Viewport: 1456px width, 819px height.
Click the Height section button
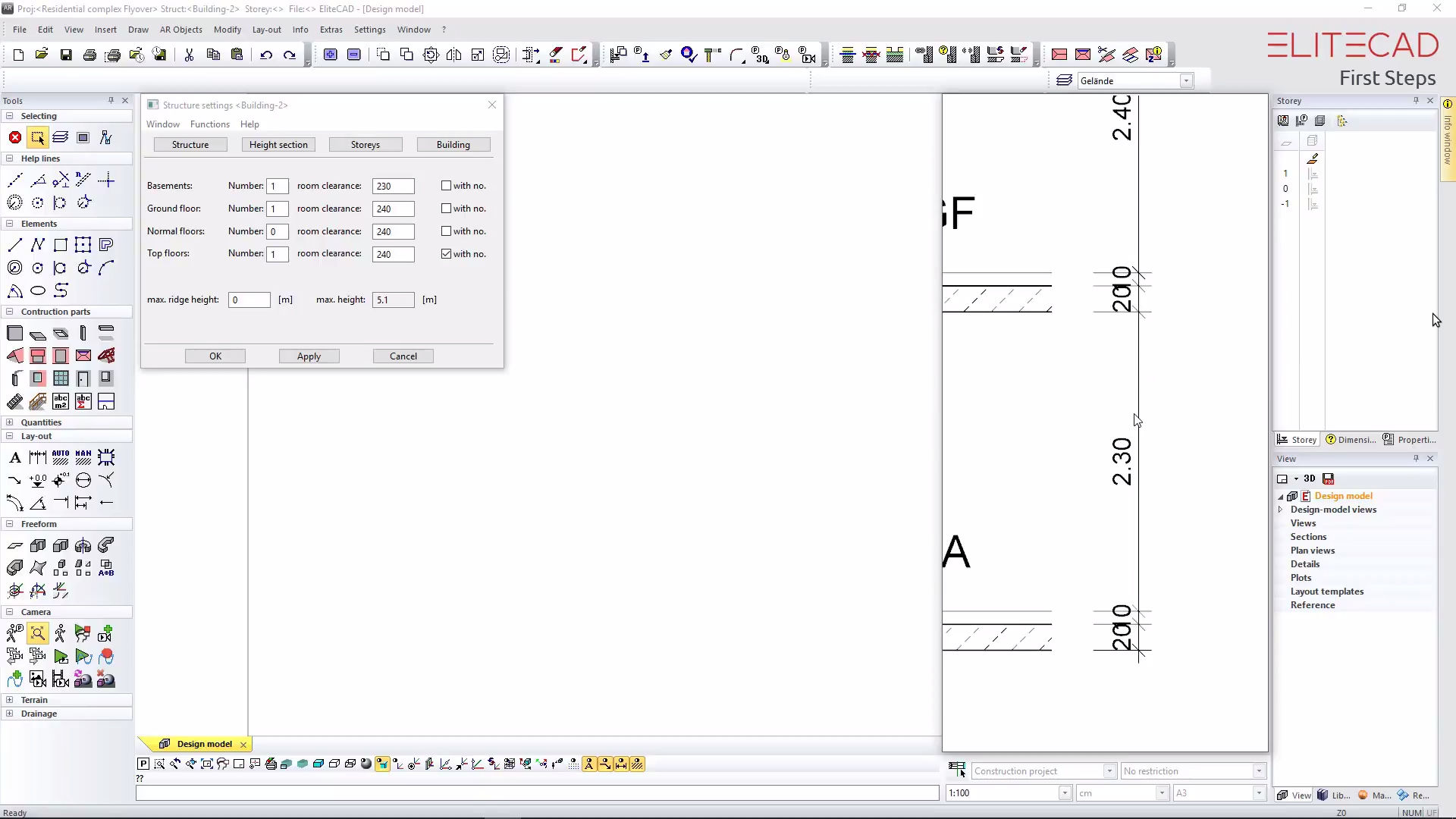tap(278, 145)
